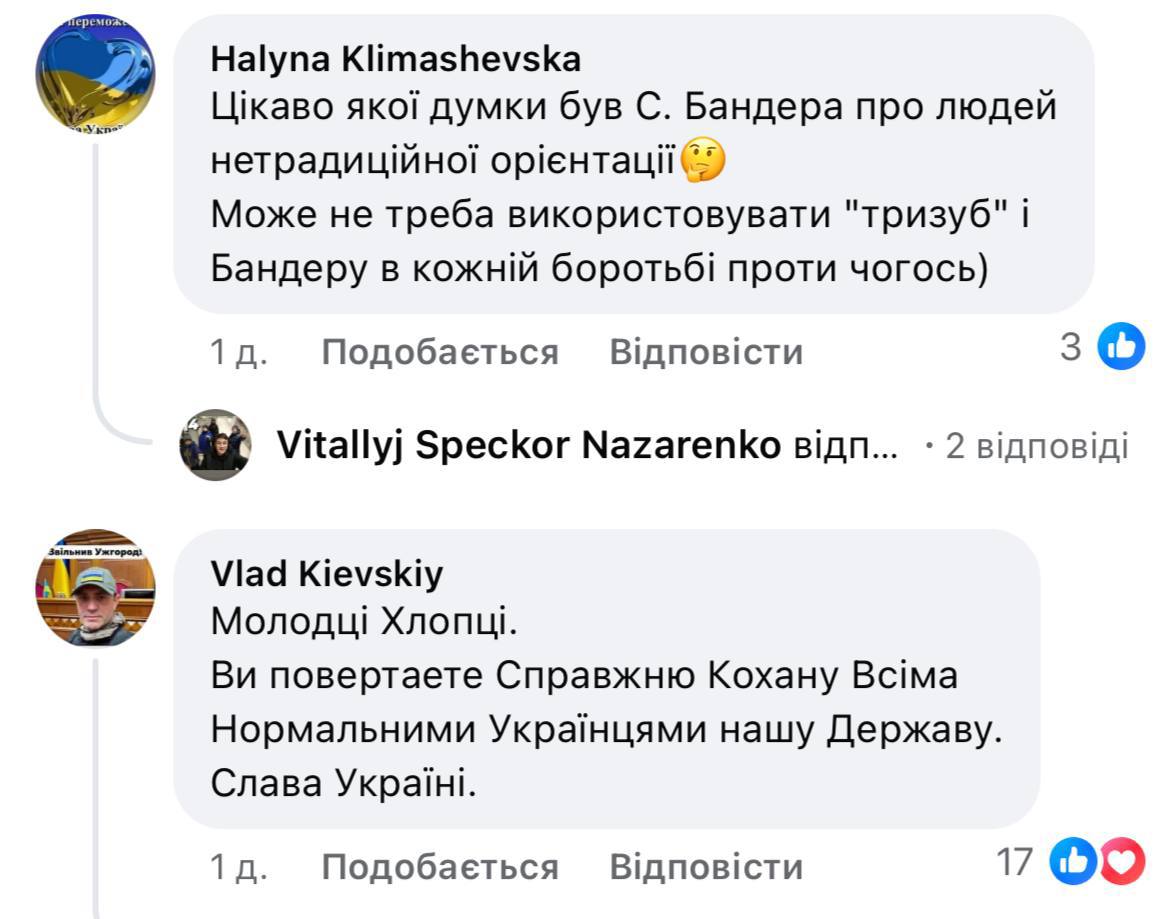Click the 1 д. timestamp under Vlad's comment

click(239, 866)
